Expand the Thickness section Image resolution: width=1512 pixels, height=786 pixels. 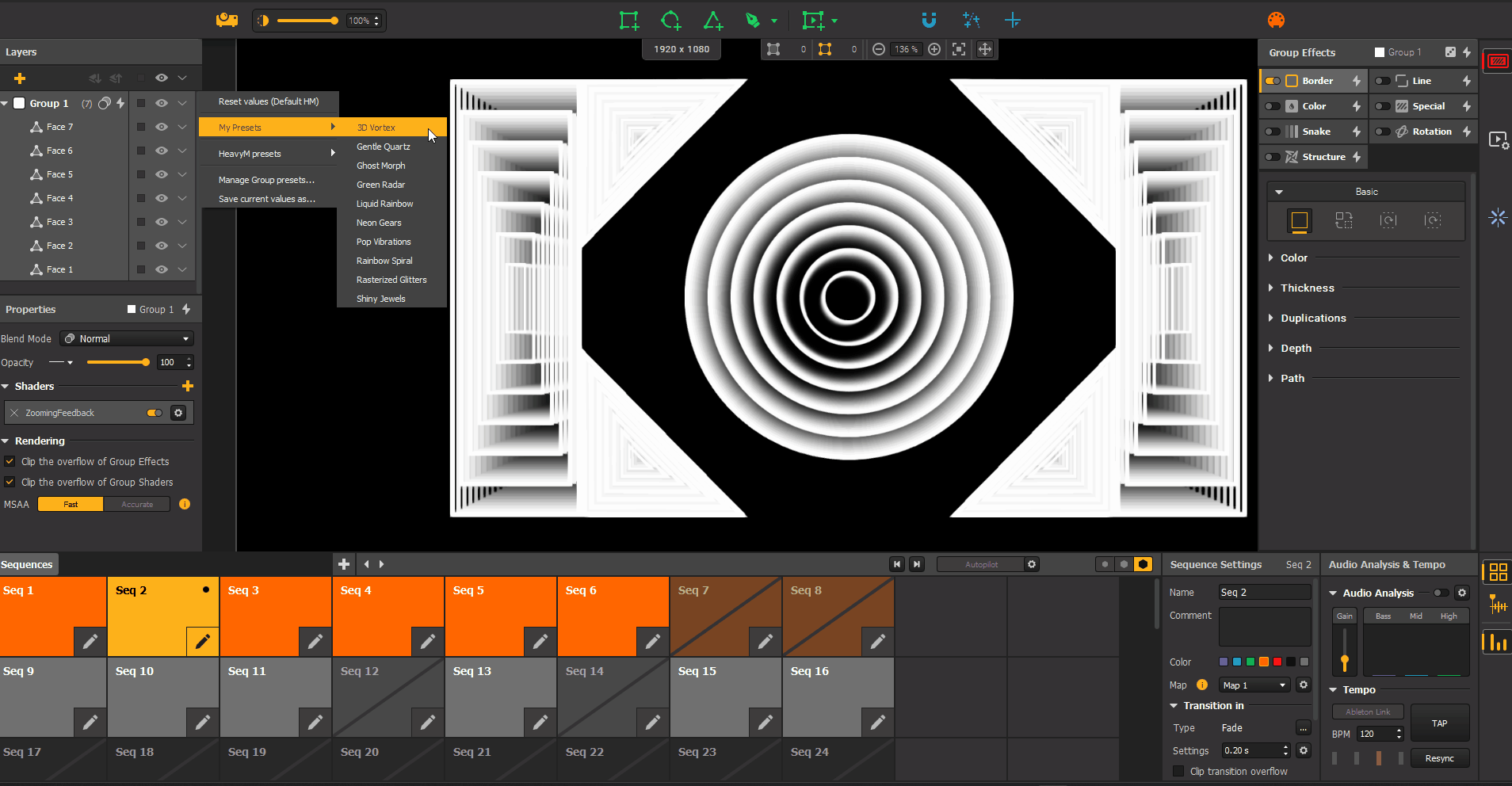point(1307,288)
